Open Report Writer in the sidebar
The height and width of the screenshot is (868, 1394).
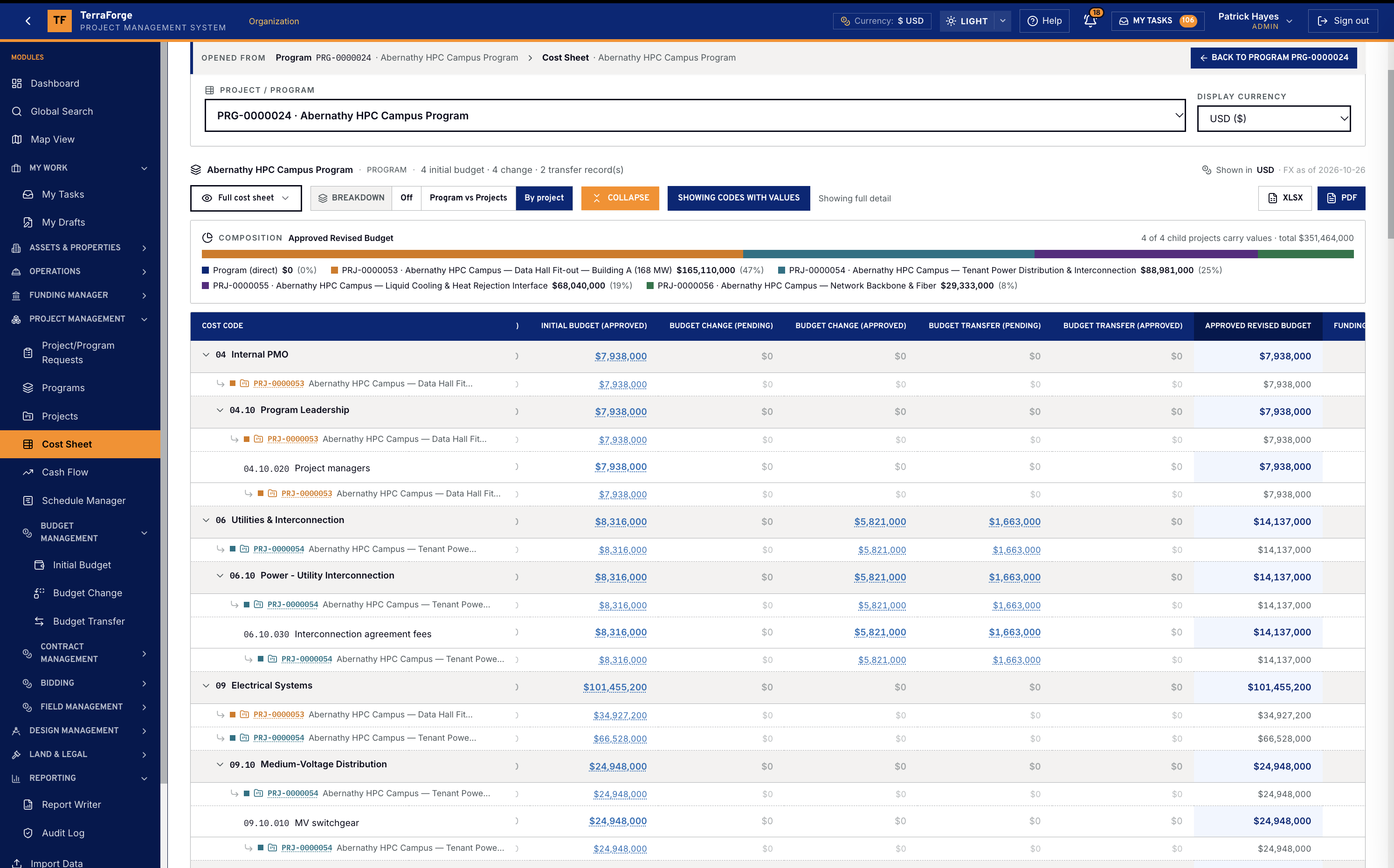pyautogui.click(x=80, y=804)
